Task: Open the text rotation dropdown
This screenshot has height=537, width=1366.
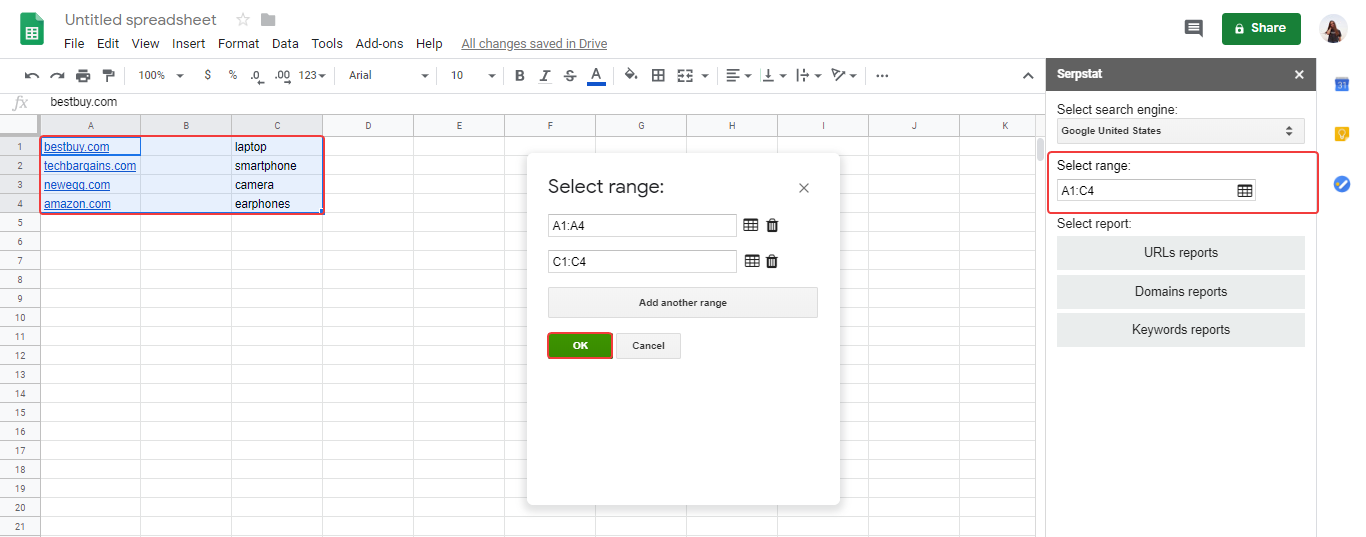Action: point(845,76)
